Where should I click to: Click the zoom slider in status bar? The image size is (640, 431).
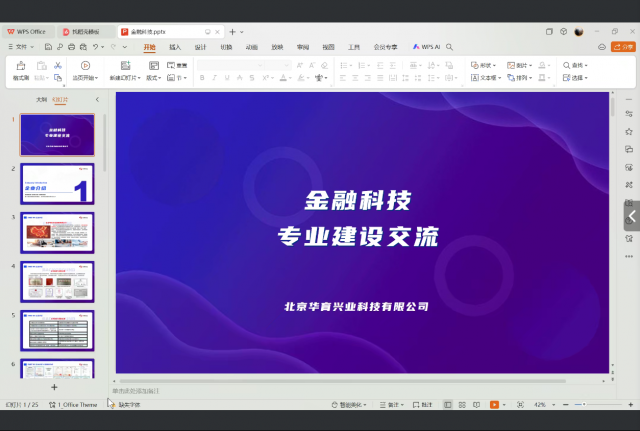(585, 404)
